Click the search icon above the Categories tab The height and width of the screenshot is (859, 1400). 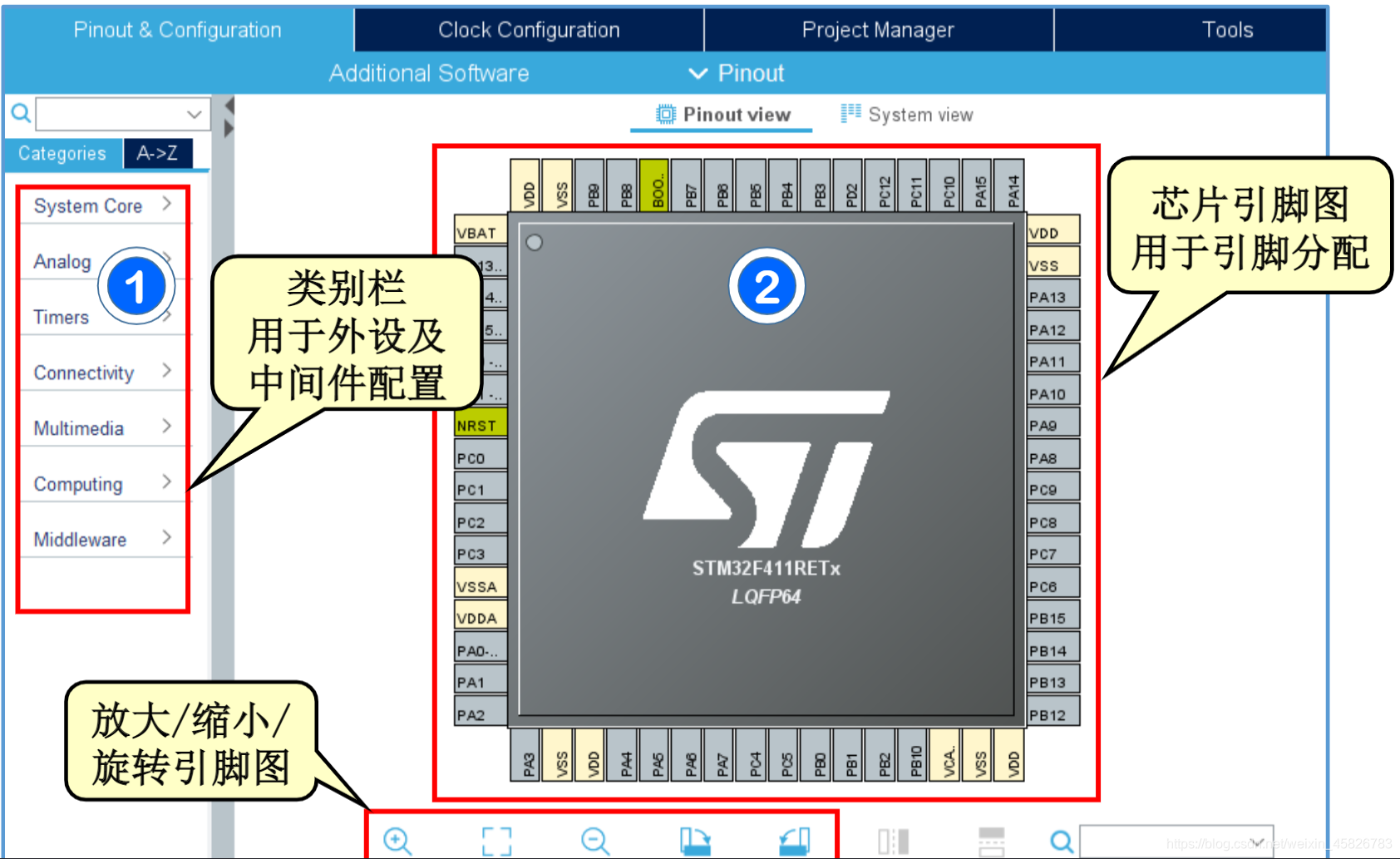pos(21,113)
